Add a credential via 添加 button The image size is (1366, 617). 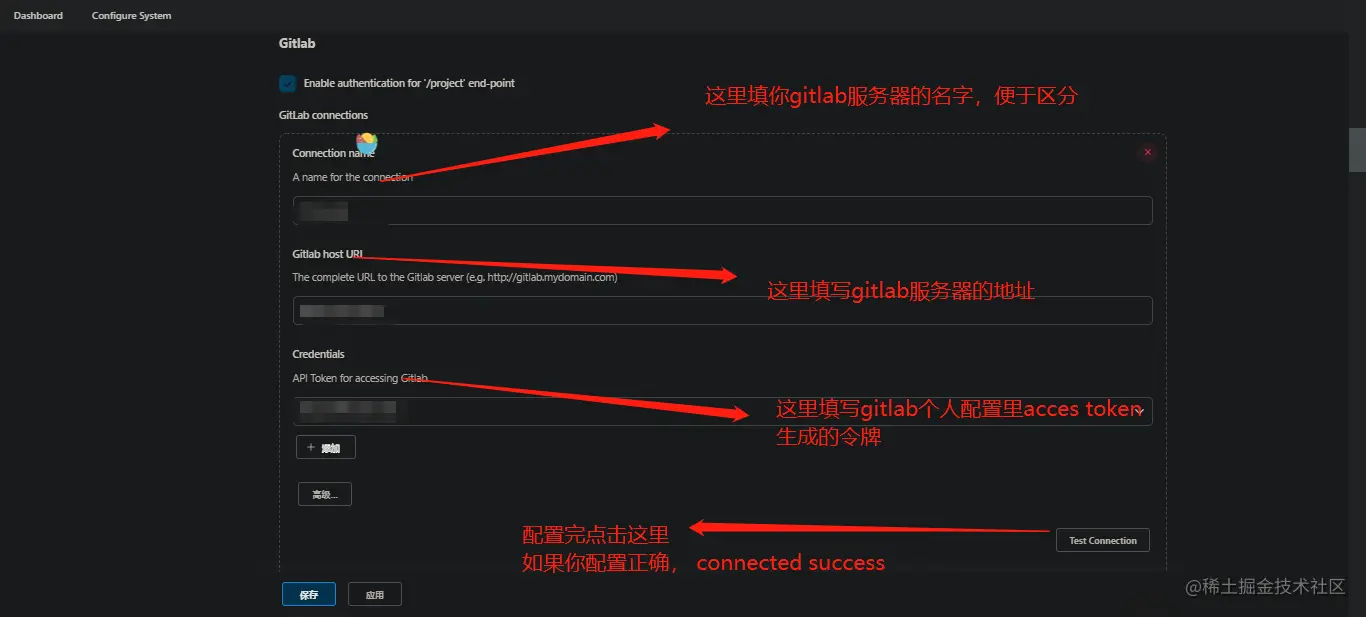(x=326, y=447)
